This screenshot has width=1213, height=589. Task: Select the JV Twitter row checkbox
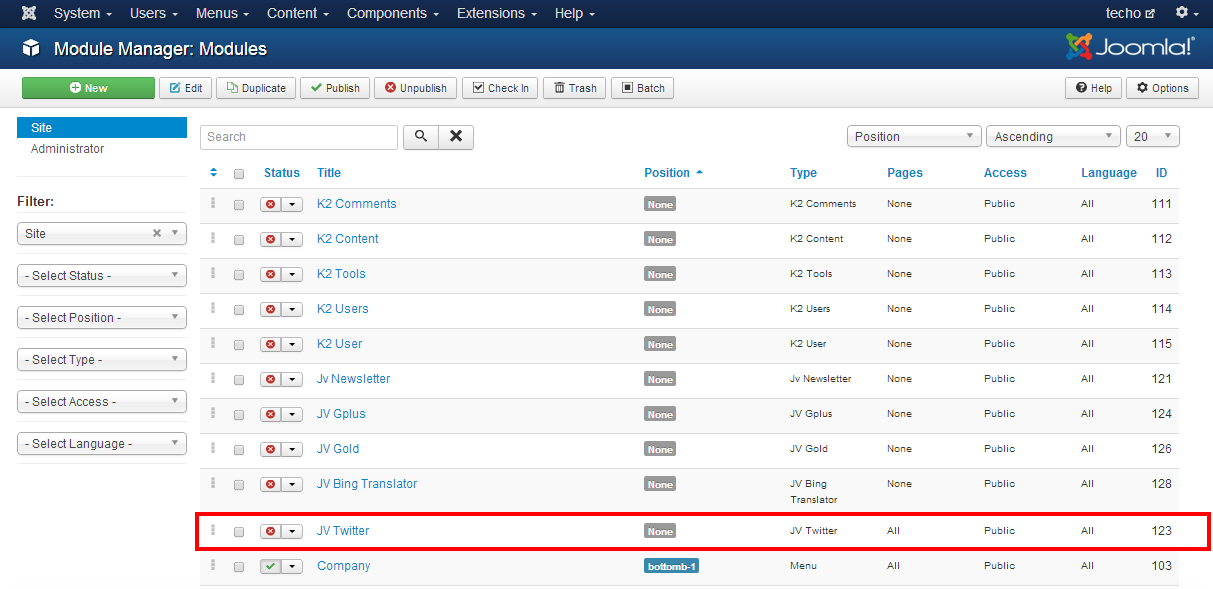point(239,532)
